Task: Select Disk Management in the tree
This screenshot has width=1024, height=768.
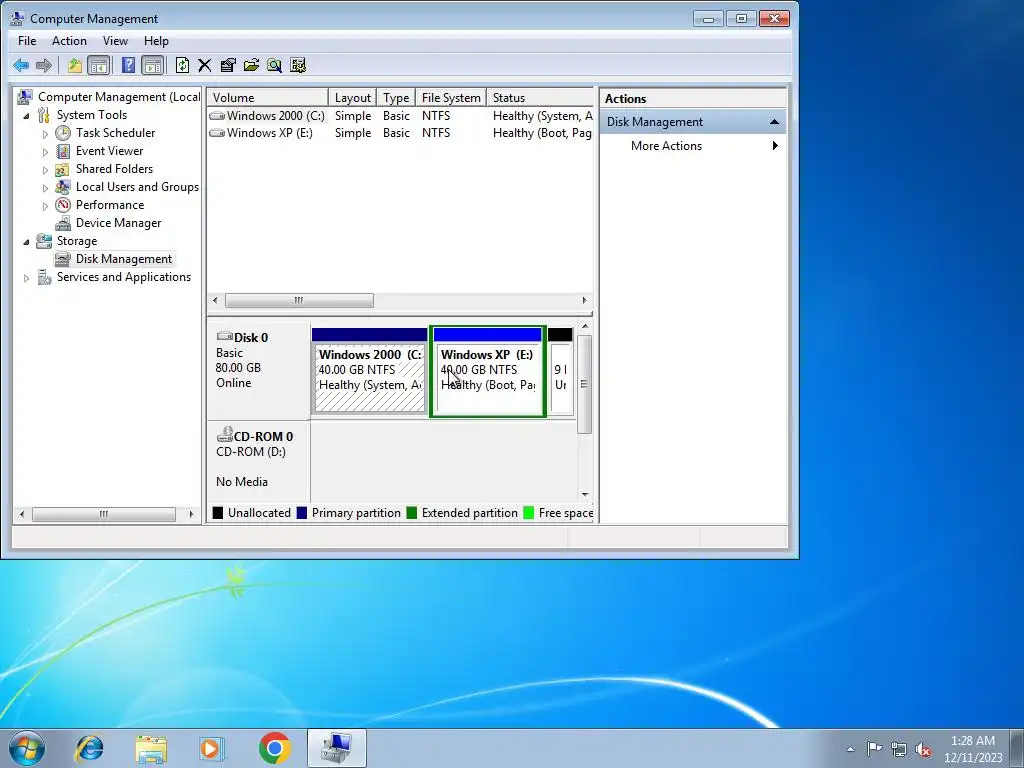Action: coord(123,259)
